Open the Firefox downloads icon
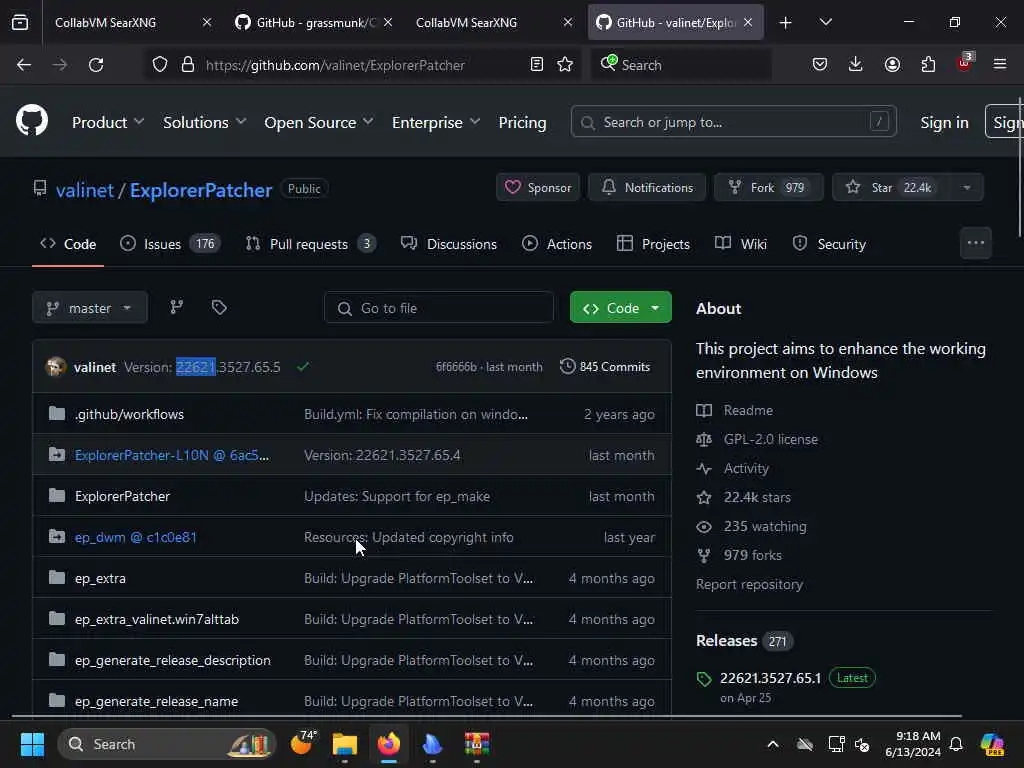 point(856,65)
